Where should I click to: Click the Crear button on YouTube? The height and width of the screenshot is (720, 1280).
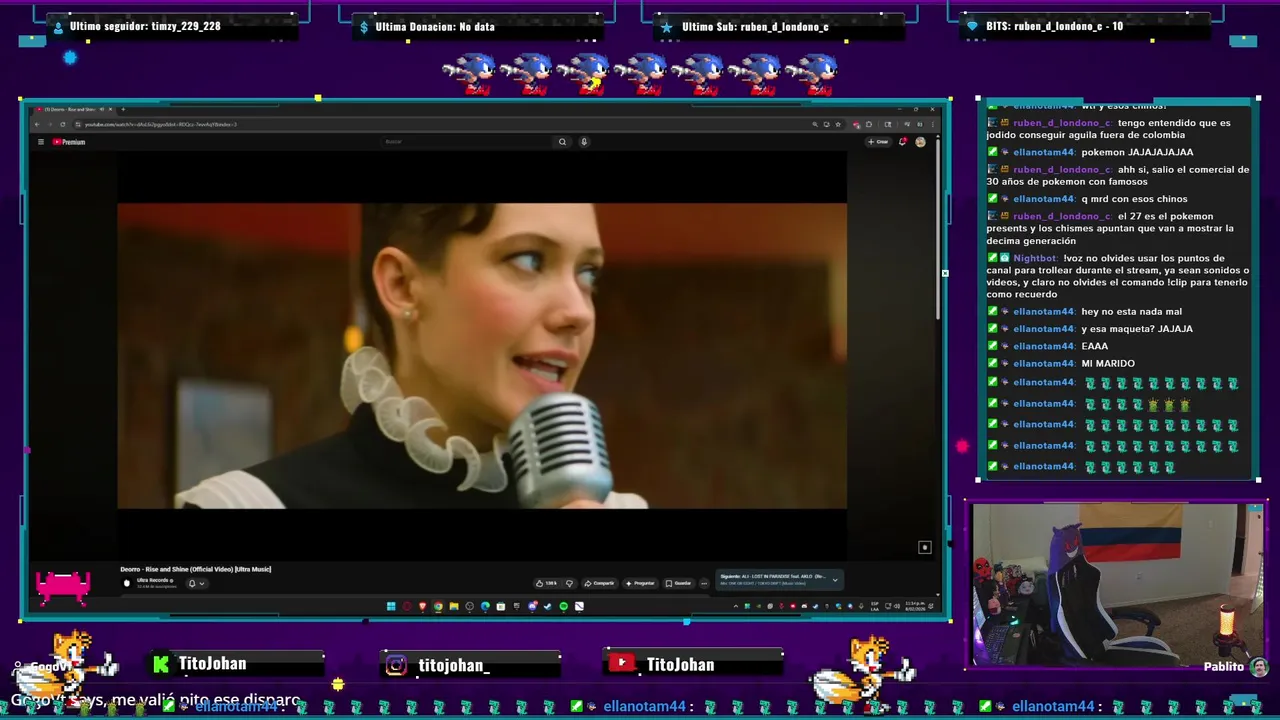[879, 142]
